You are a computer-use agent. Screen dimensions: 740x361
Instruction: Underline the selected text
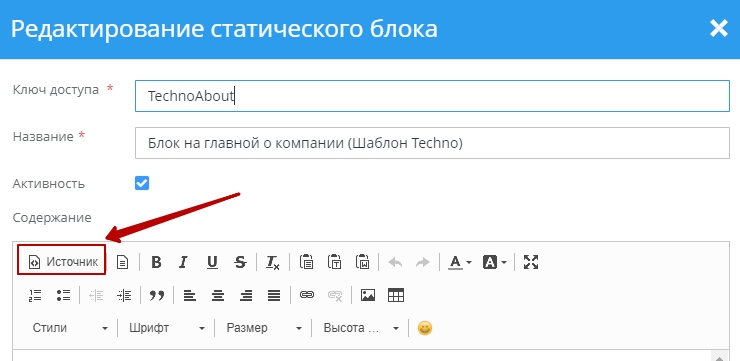point(212,262)
